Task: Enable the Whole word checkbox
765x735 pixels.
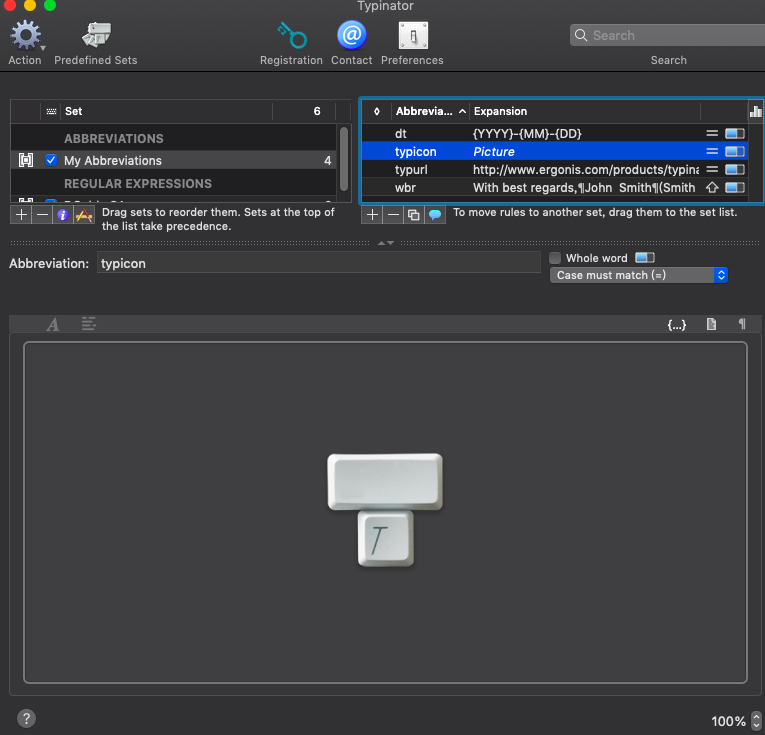Action: pos(555,258)
